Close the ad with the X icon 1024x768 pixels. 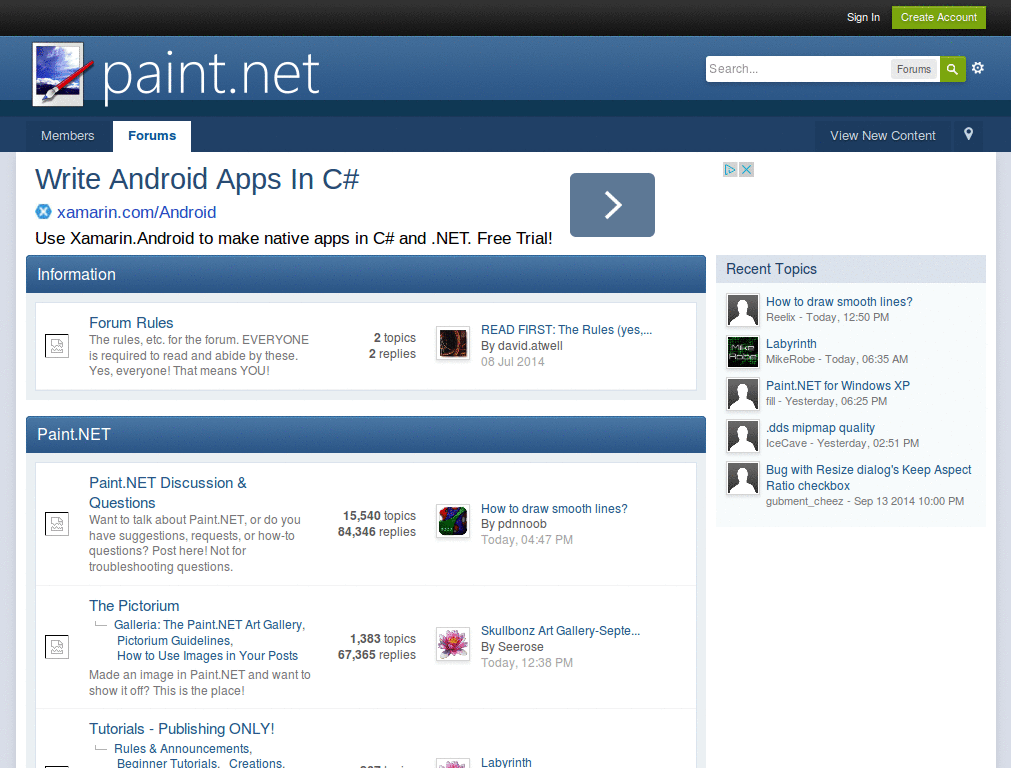point(746,170)
